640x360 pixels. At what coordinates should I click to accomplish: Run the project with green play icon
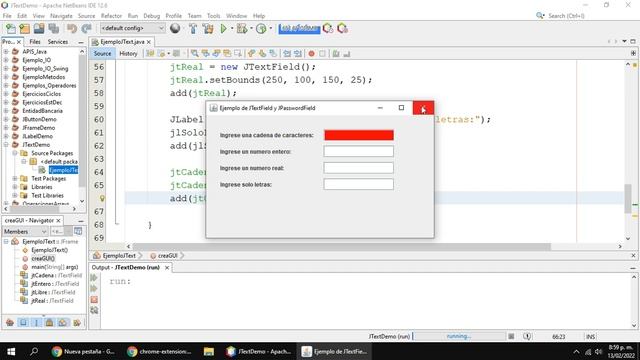(x=223, y=29)
